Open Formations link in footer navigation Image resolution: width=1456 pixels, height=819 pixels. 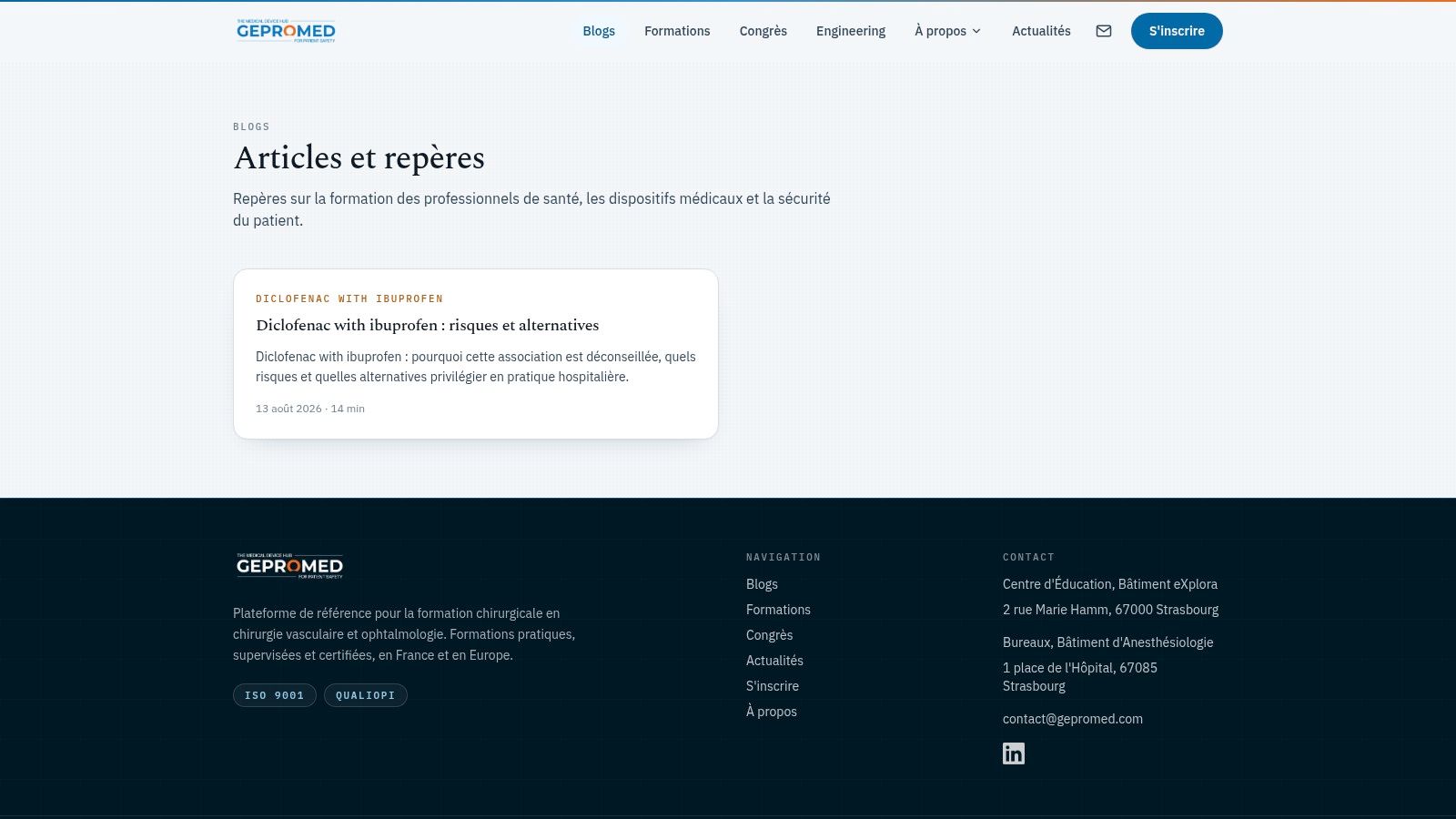[x=778, y=610]
